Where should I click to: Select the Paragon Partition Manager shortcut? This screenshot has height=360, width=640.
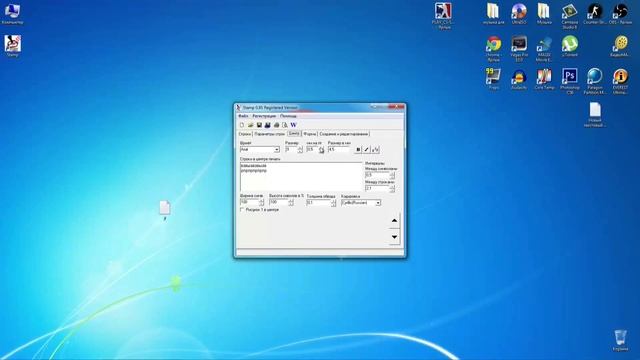(x=595, y=81)
